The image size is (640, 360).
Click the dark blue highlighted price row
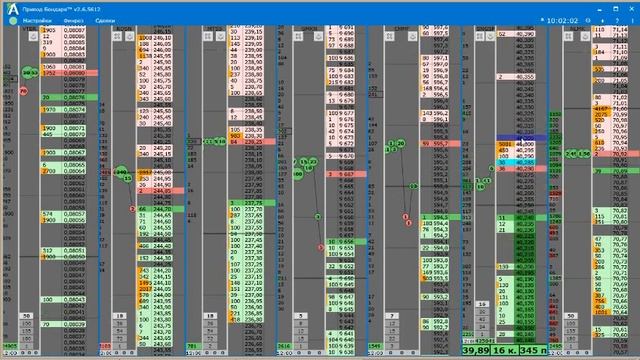pos(522,138)
